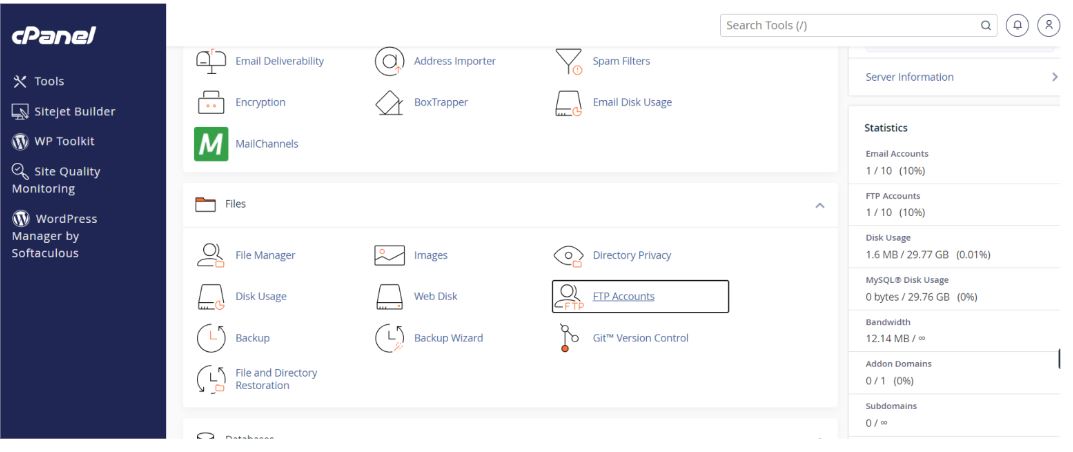This screenshot has width=1073, height=452.
Task: Click the Subdomains statistic label
Action: (x=891, y=406)
